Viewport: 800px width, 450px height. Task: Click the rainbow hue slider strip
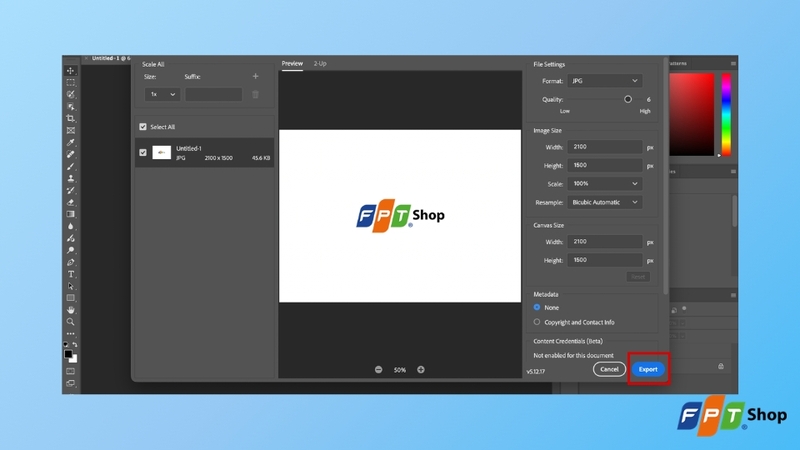[726, 114]
